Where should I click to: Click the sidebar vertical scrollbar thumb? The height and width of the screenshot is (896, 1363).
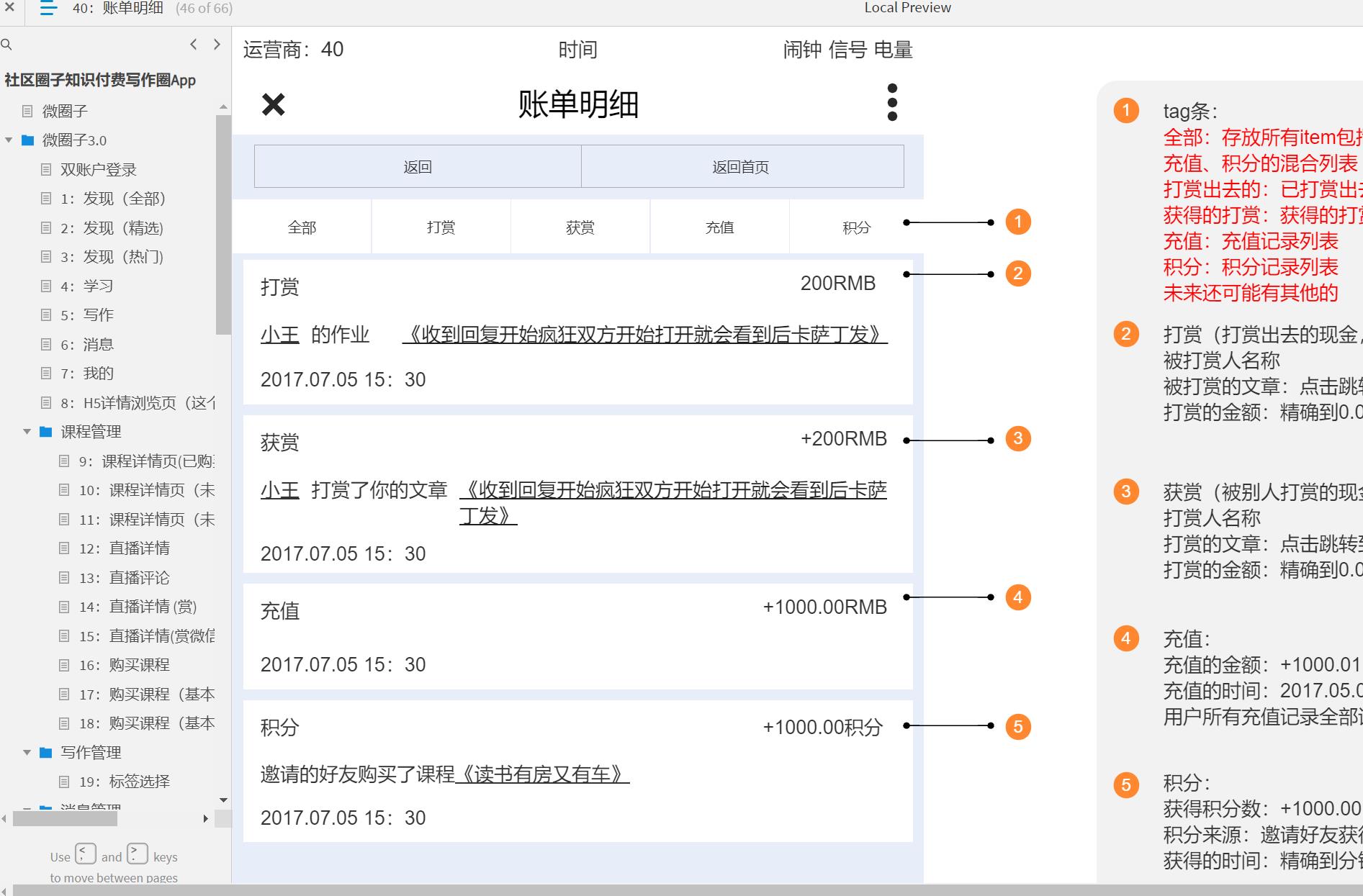click(223, 225)
